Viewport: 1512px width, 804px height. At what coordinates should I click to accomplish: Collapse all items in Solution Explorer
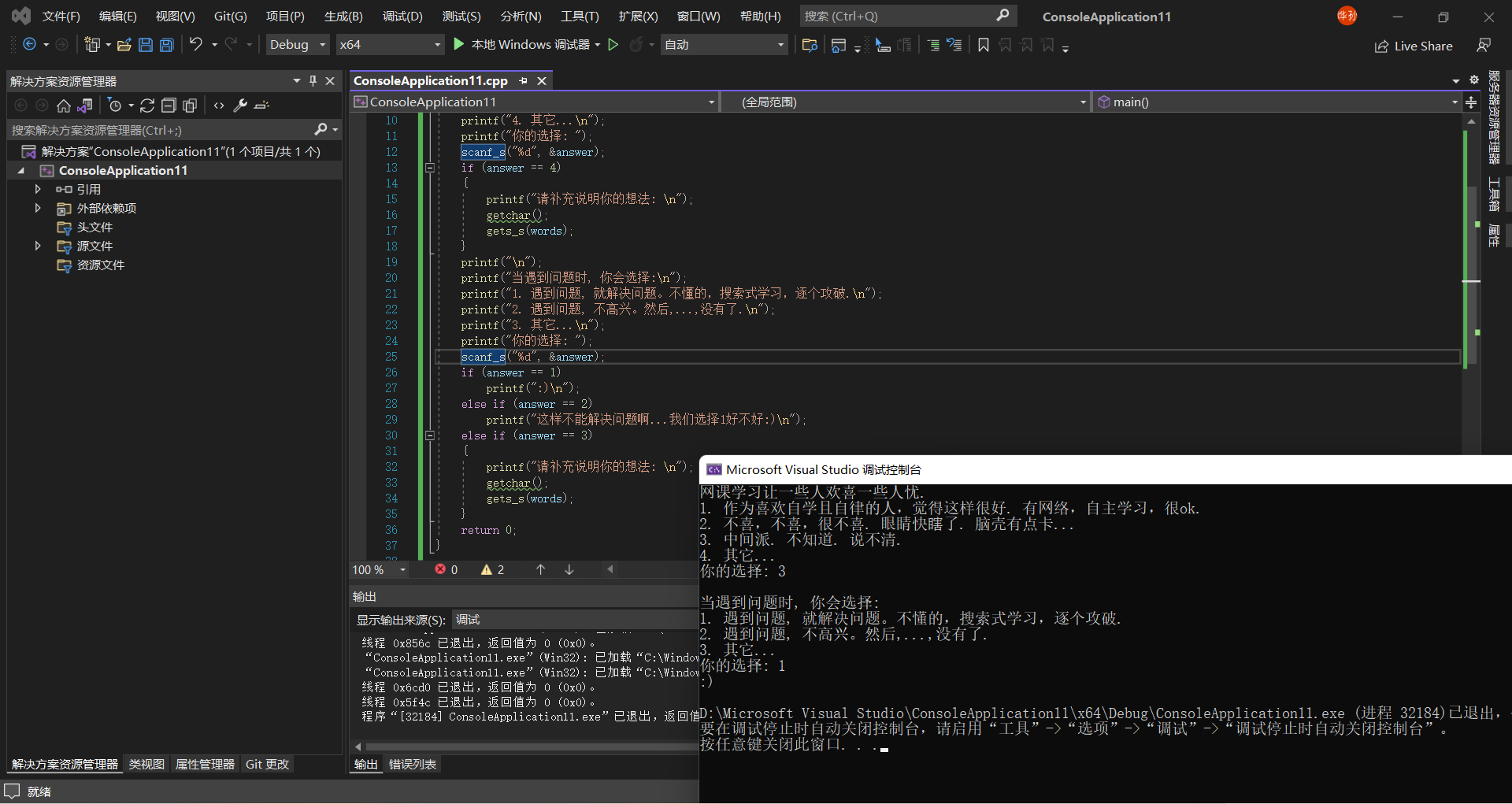coord(169,106)
